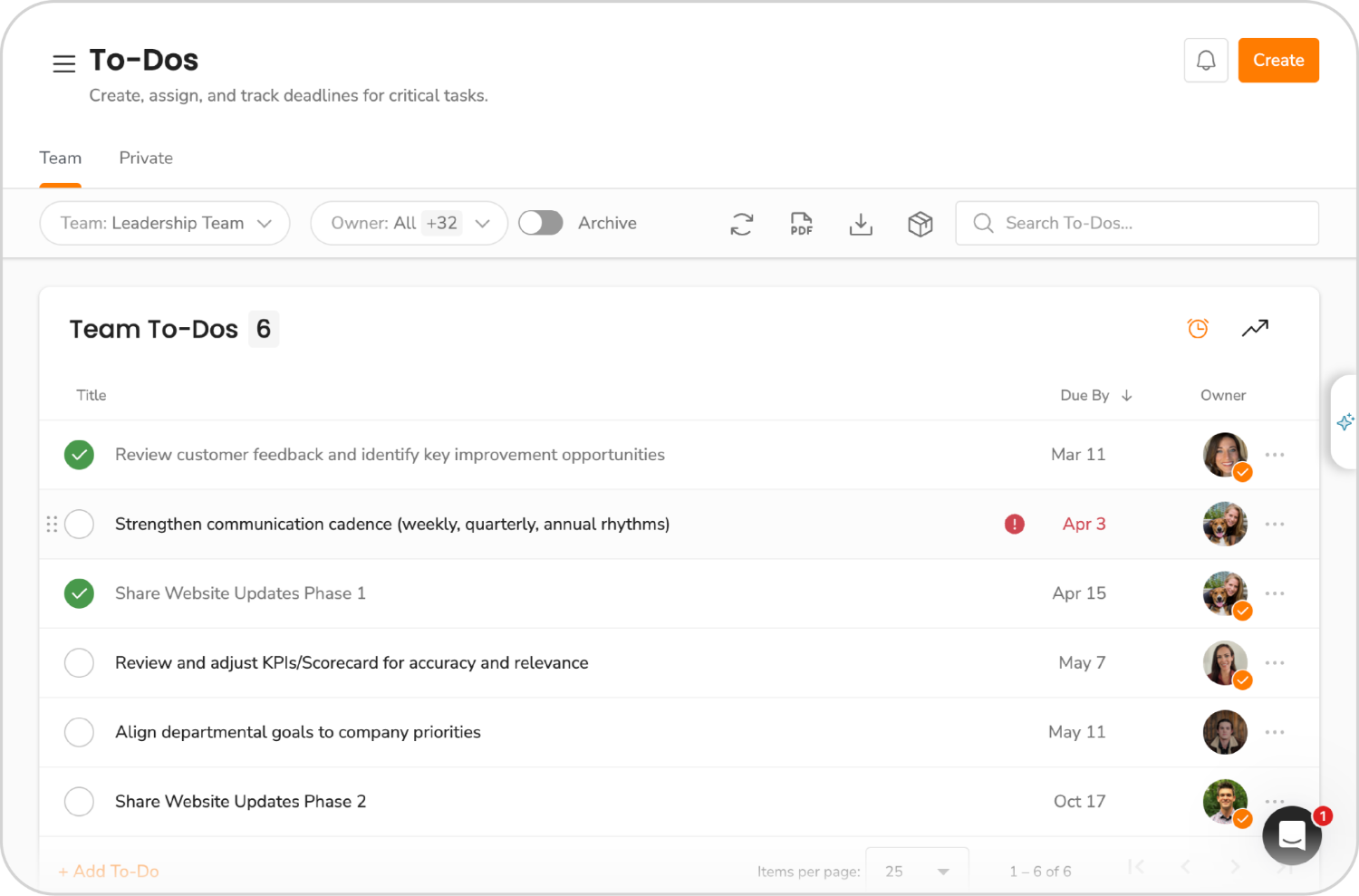The width and height of the screenshot is (1359, 896).
Task: Click the orange Create button
Action: coord(1278,60)
